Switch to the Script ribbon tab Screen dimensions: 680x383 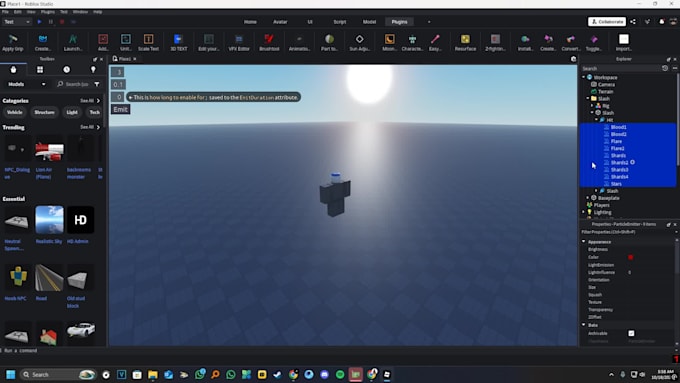click(340, 22)
